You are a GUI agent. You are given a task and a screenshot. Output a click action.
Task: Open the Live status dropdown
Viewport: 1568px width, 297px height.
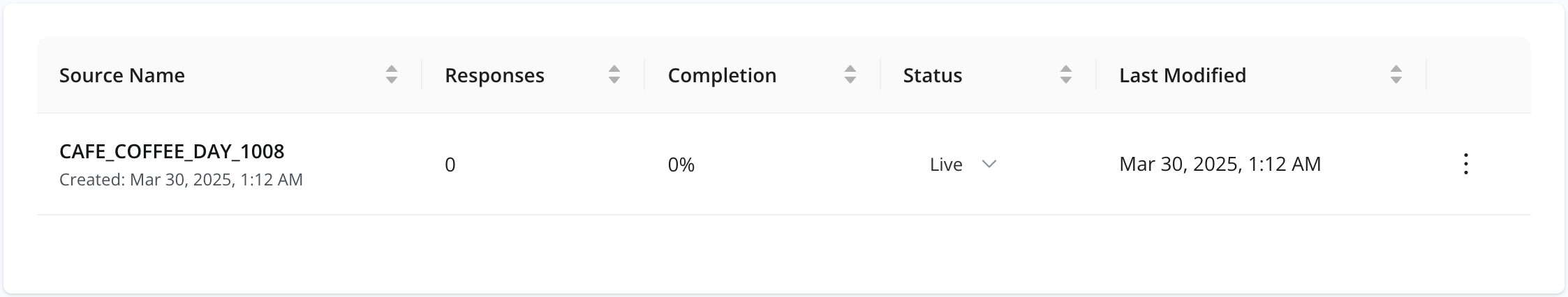coord(963,164)
